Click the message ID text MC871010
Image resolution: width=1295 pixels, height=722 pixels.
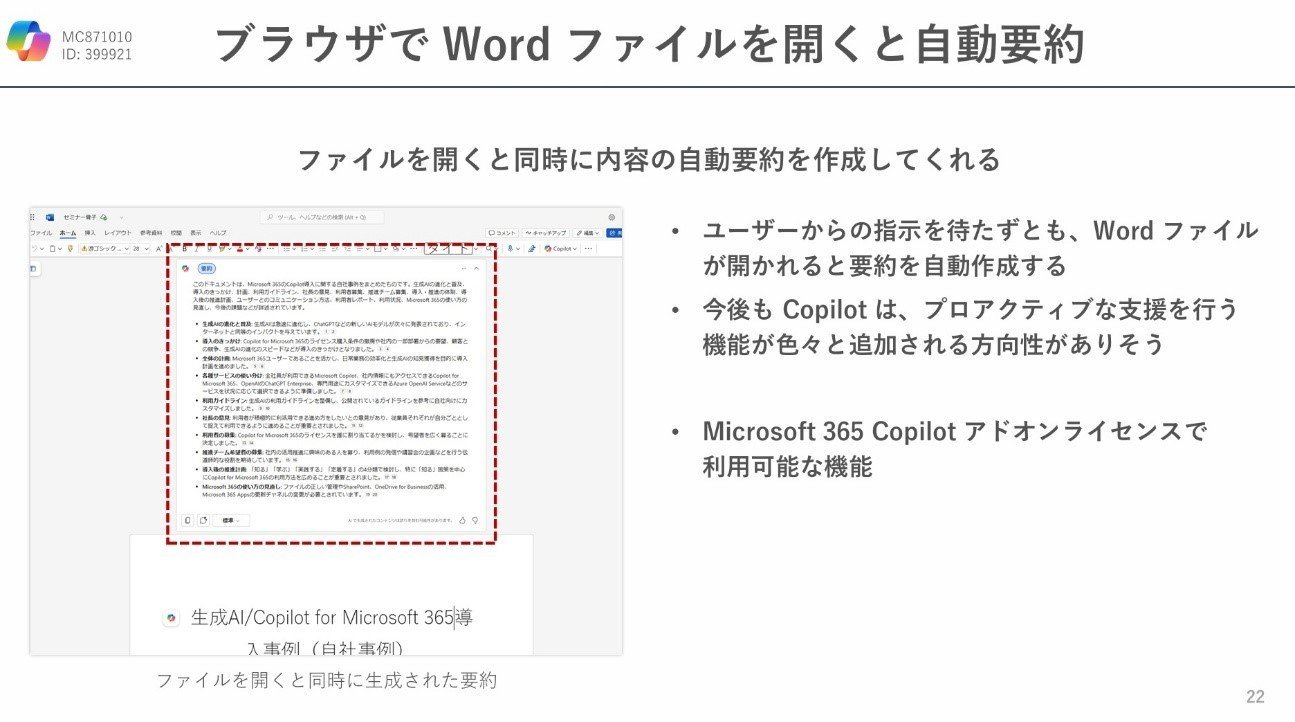point(97,37)
